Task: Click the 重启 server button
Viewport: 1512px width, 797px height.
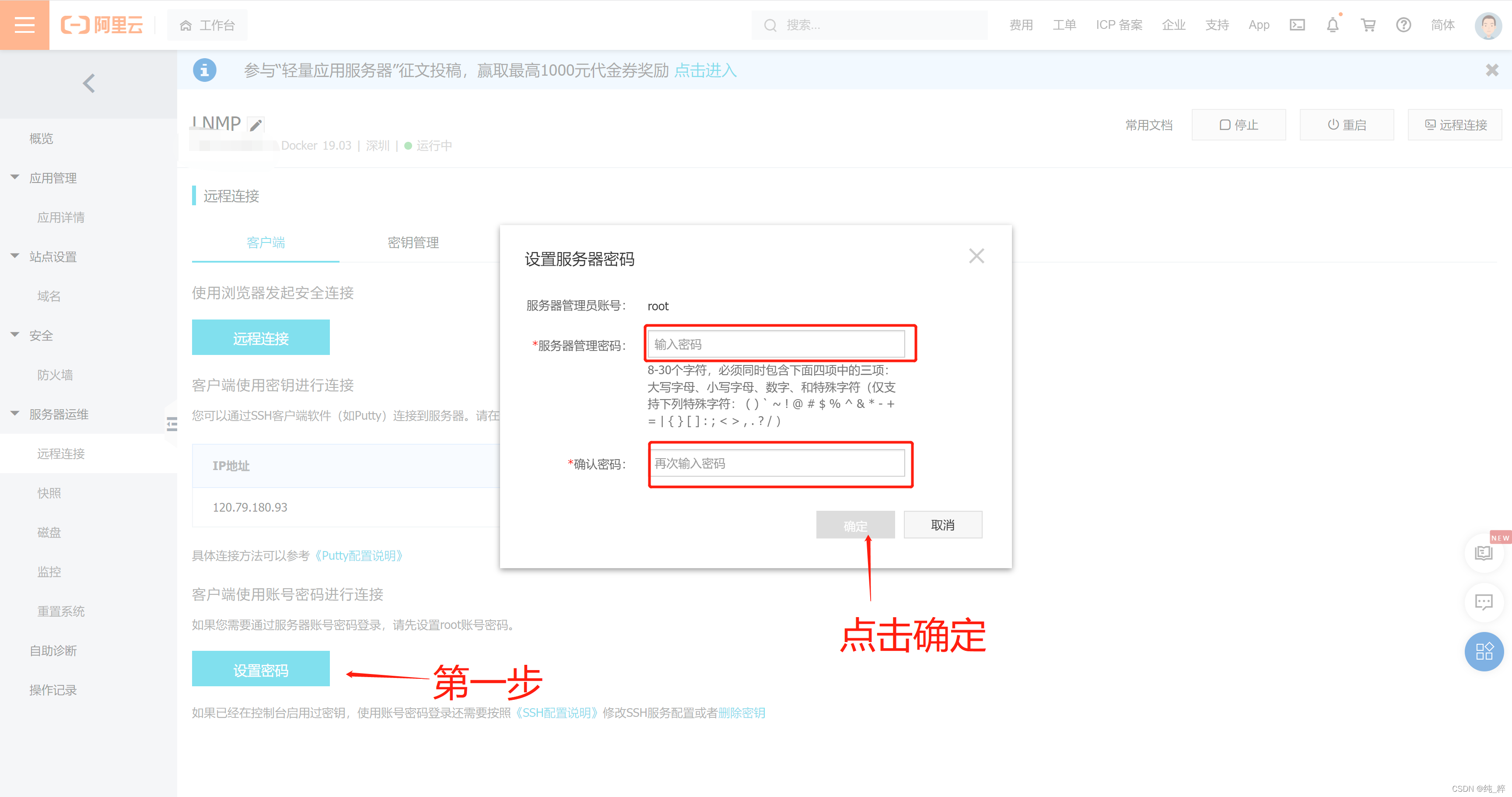Action: click(x=1347, y=124)
